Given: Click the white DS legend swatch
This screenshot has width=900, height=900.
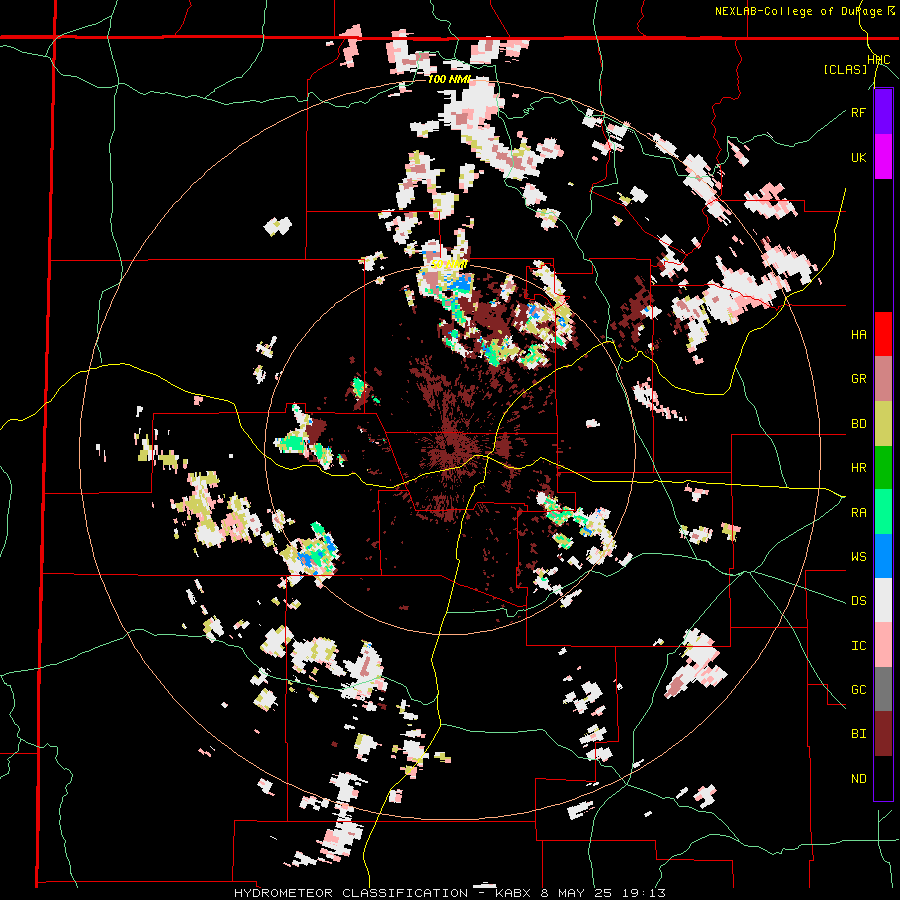Looking at the screenshot, I should [883, 600].
